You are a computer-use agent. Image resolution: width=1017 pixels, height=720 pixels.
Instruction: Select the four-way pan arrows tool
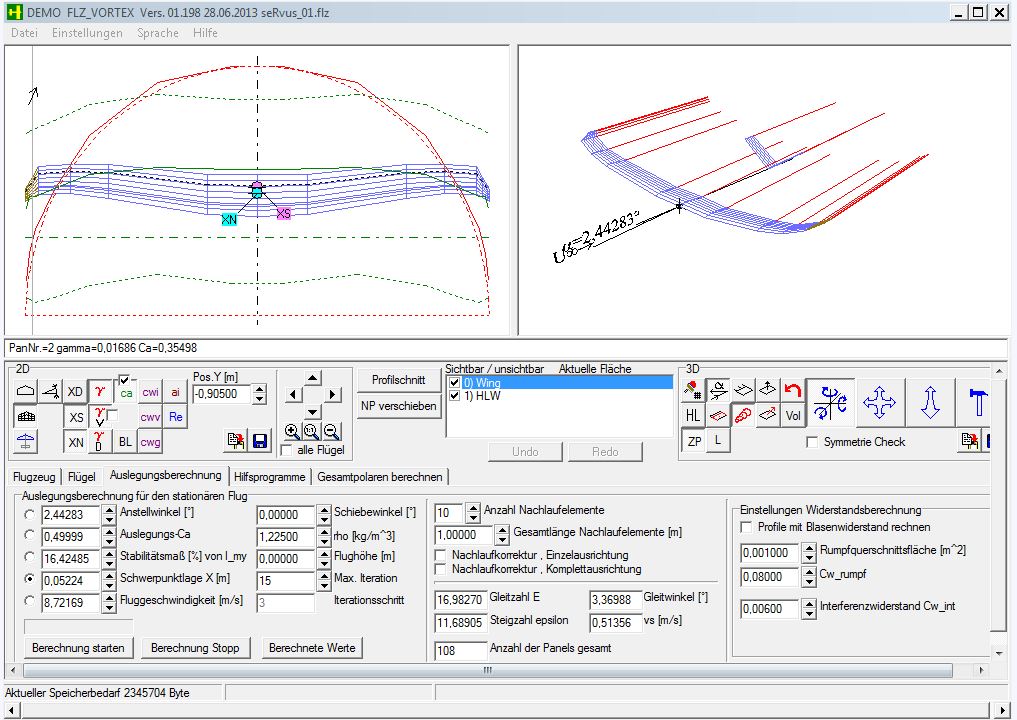[880, 403]
